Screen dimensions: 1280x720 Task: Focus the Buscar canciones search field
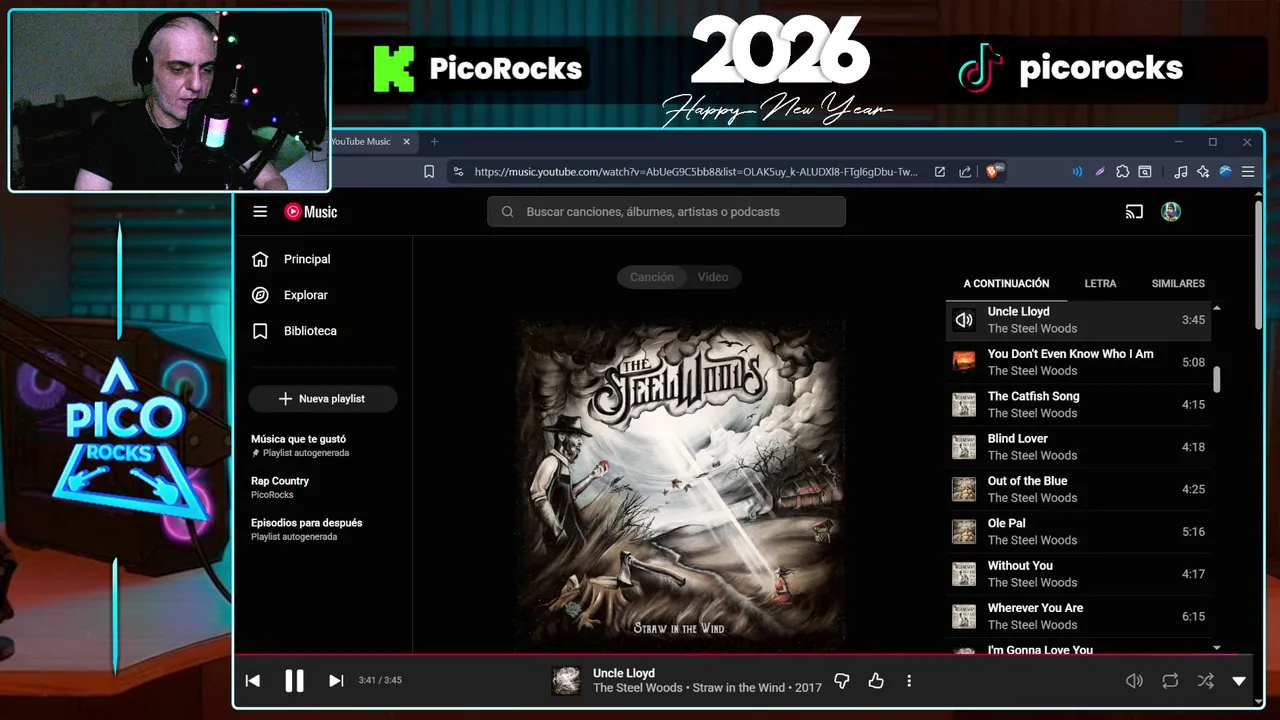666,211
